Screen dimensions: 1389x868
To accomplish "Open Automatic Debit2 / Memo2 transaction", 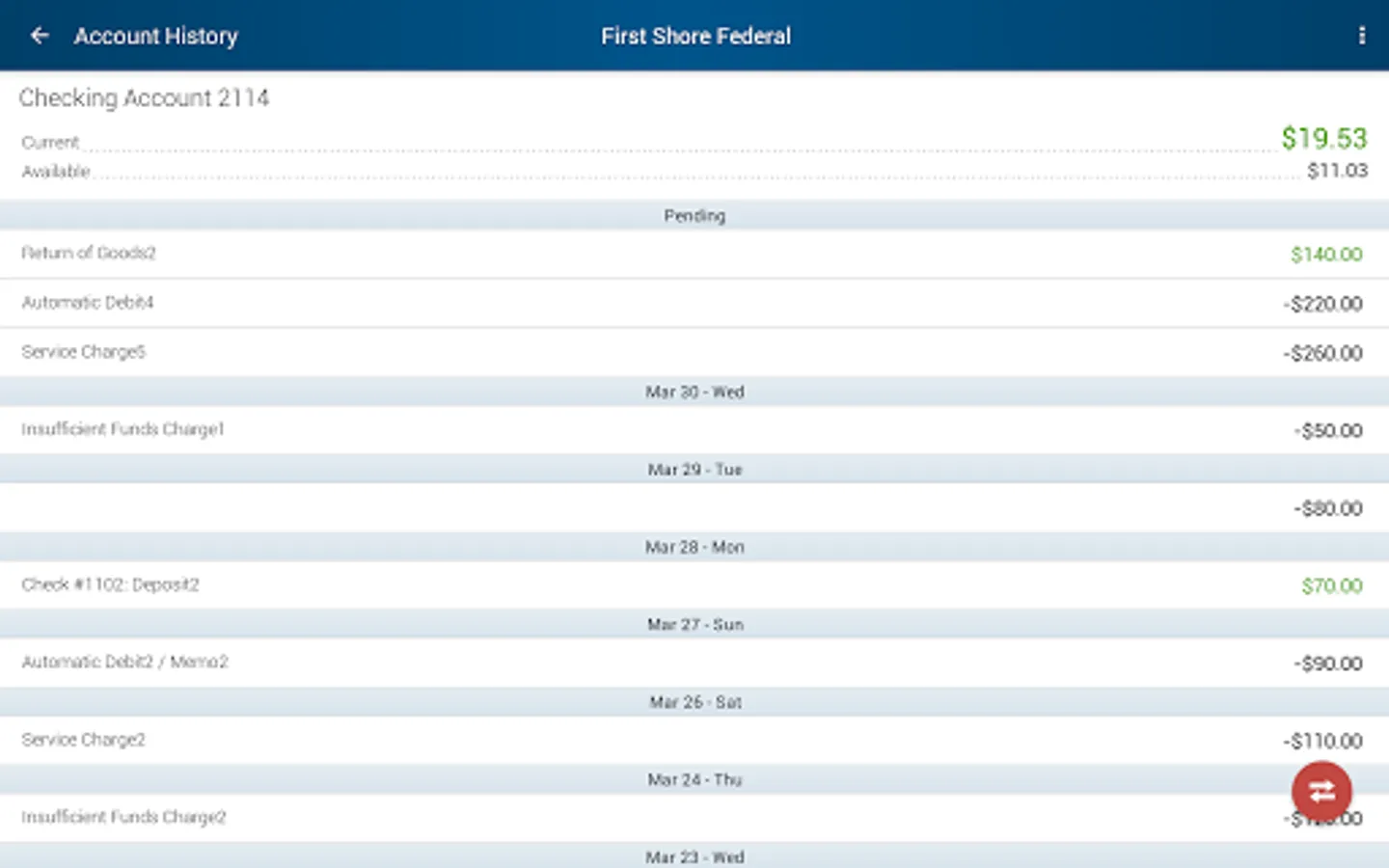I will coord(694,663).
